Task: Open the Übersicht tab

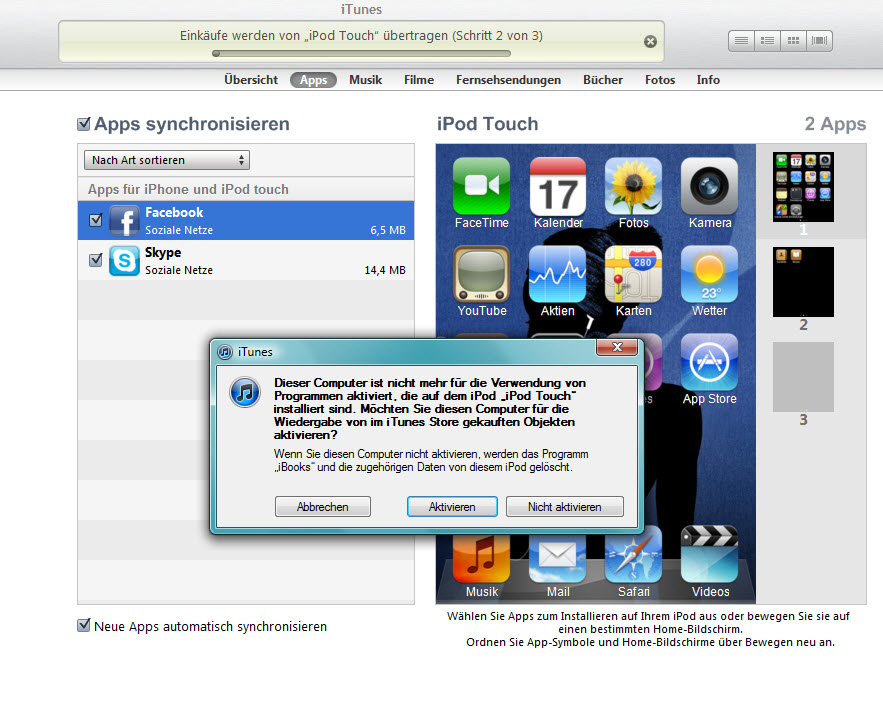Action: (x=251, y=80)
